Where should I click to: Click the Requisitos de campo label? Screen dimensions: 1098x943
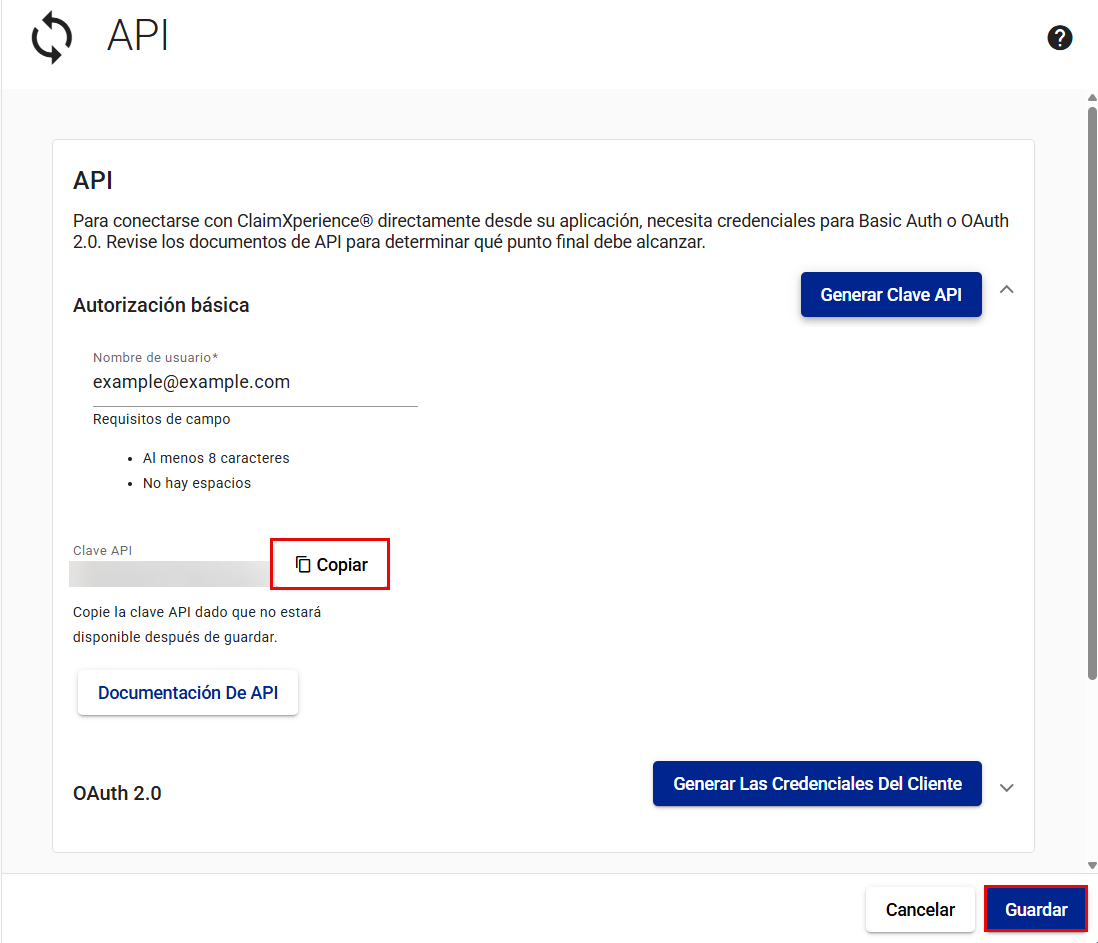coord(161,420)
